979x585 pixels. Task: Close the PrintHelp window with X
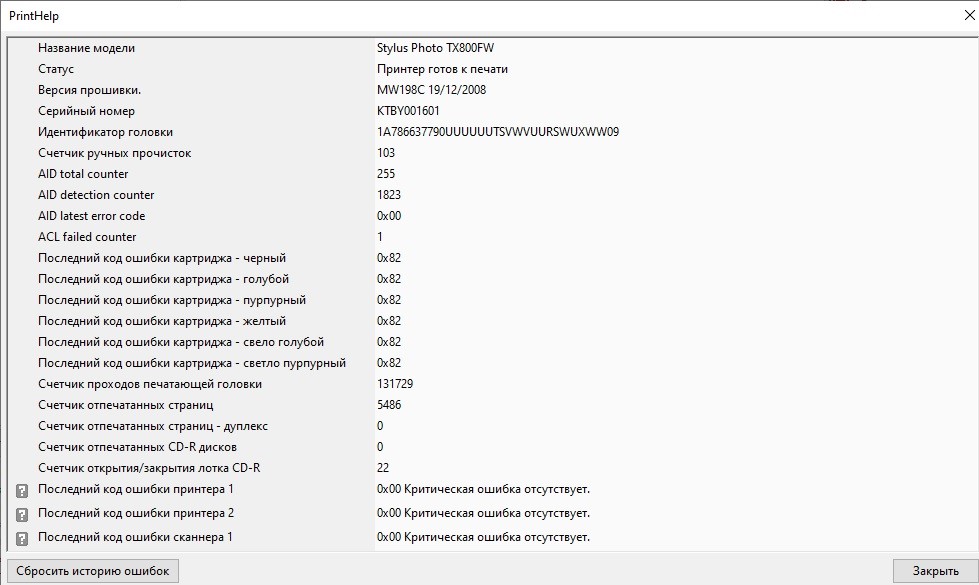(x=970, y=16)
